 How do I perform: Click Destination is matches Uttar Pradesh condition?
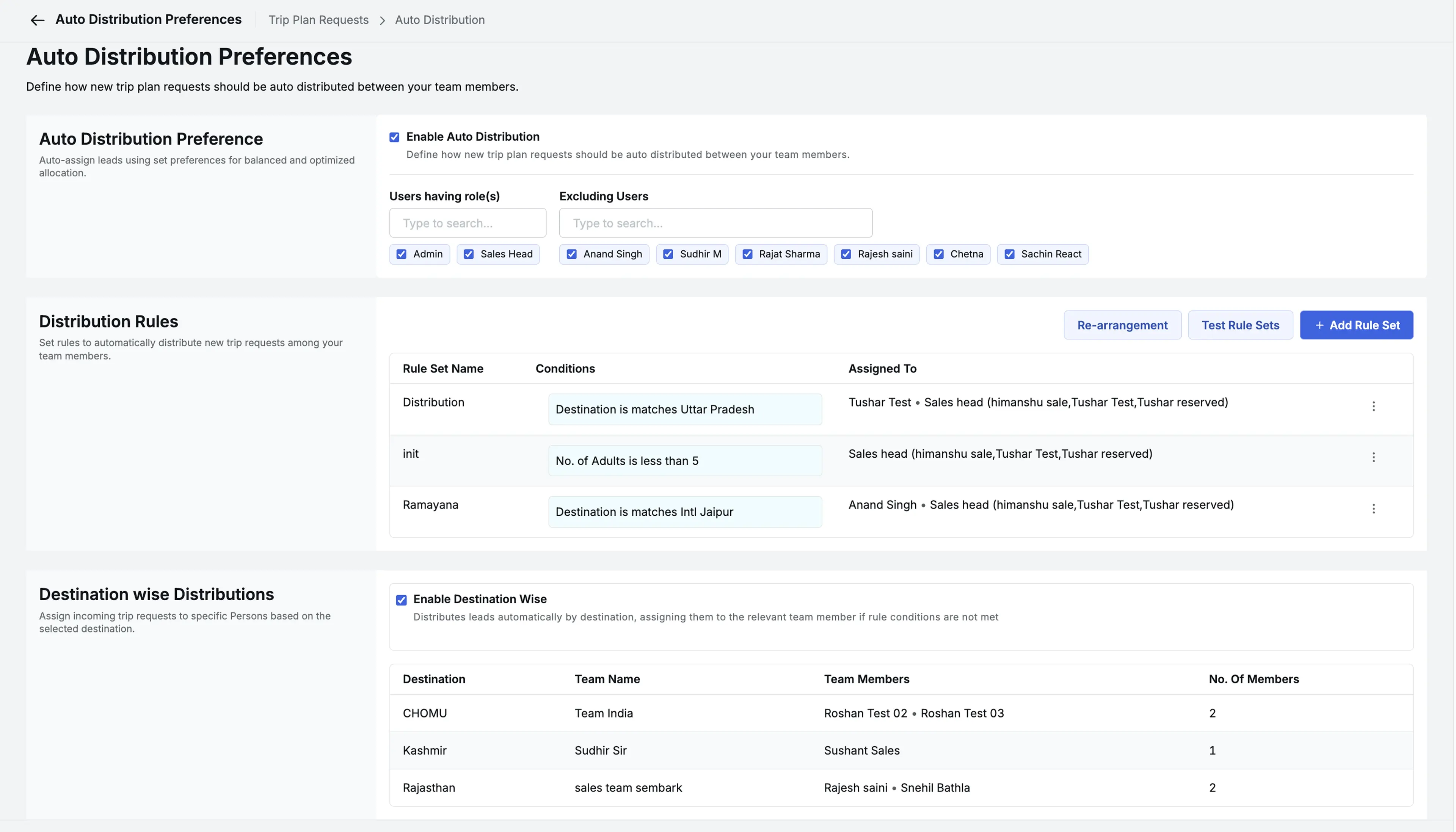tap(684, 409)
